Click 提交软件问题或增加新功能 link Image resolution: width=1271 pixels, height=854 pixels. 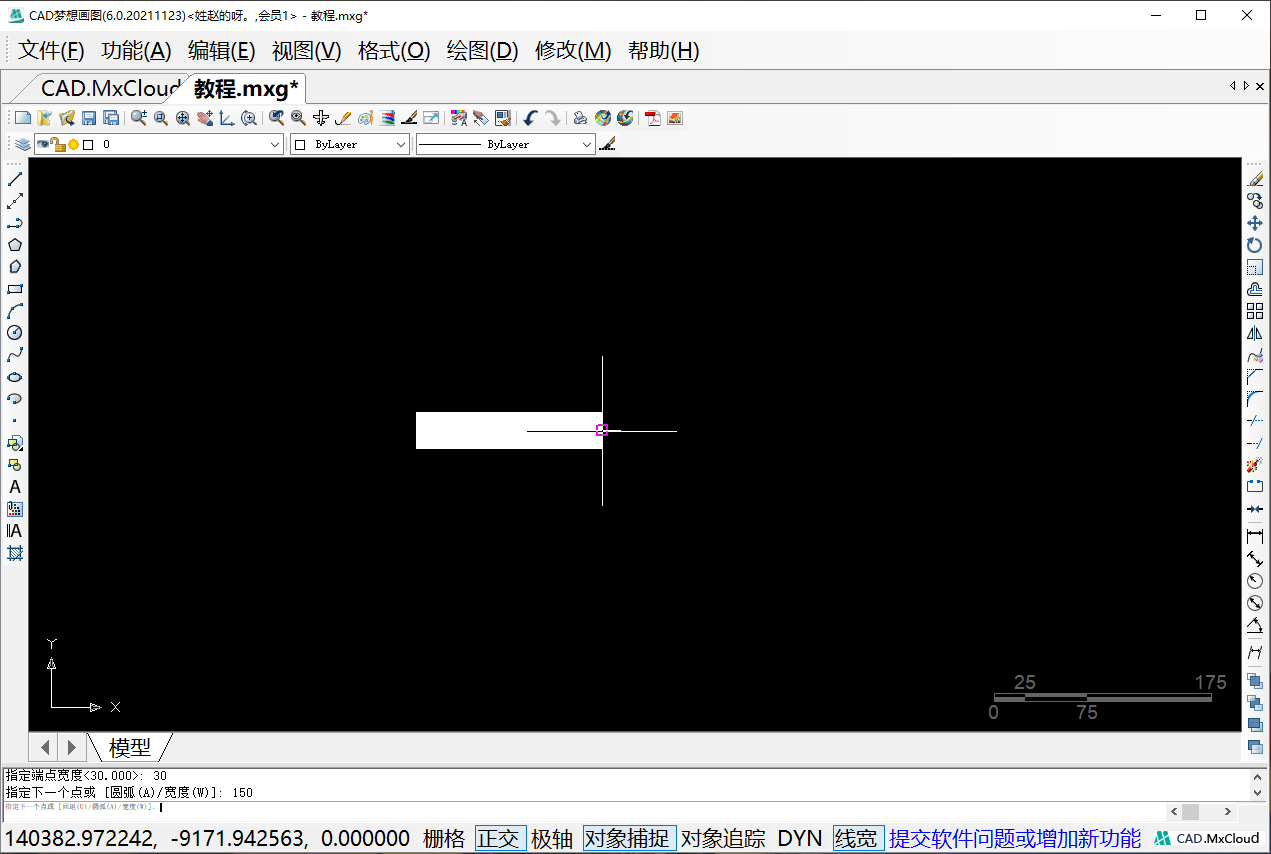point(1015,838)
